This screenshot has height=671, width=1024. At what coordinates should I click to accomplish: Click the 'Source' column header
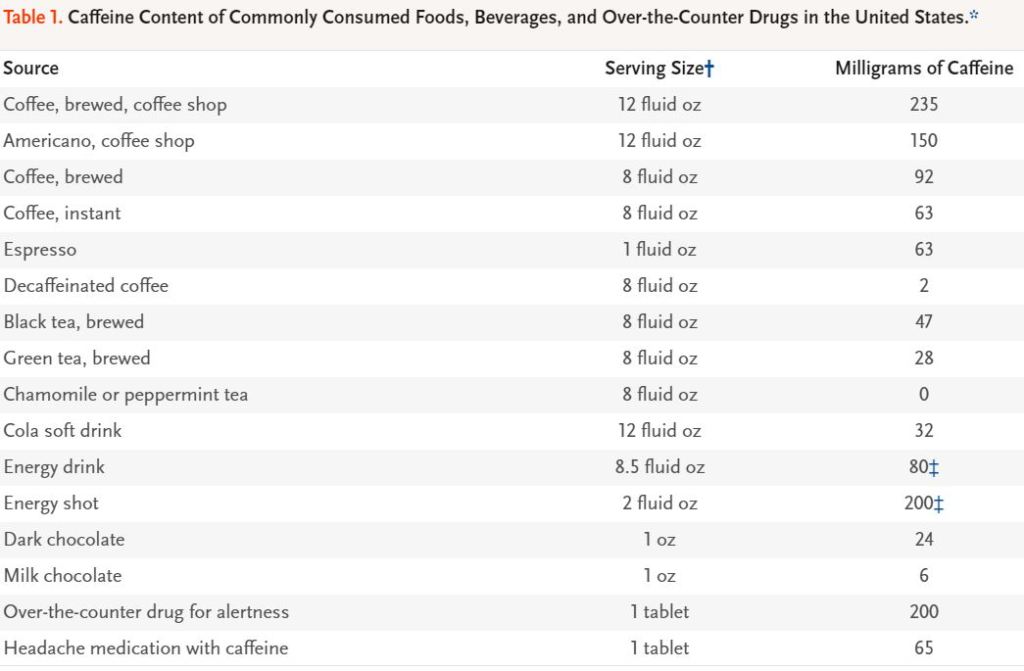31,68
